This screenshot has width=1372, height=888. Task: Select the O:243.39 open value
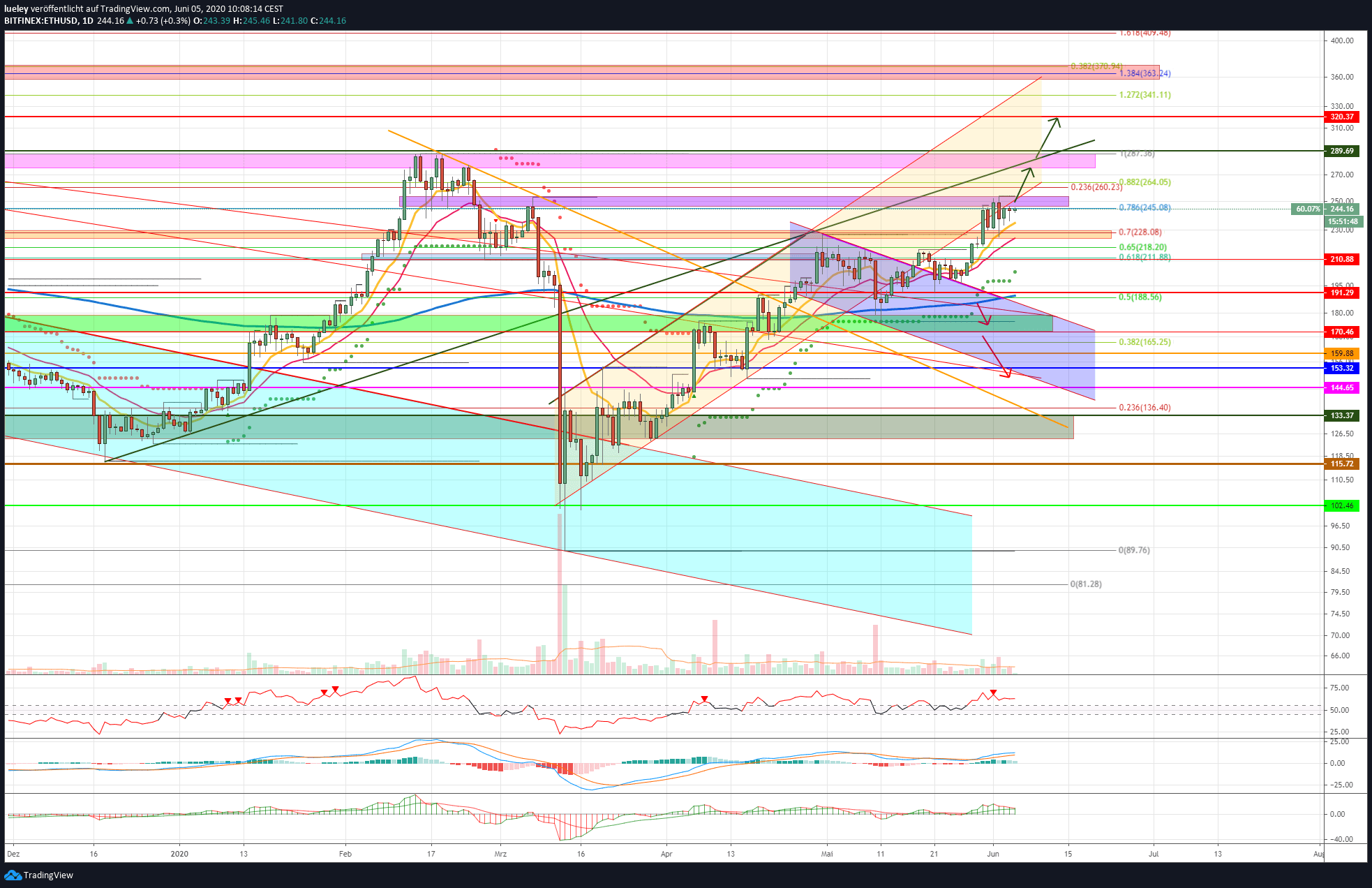211,21
